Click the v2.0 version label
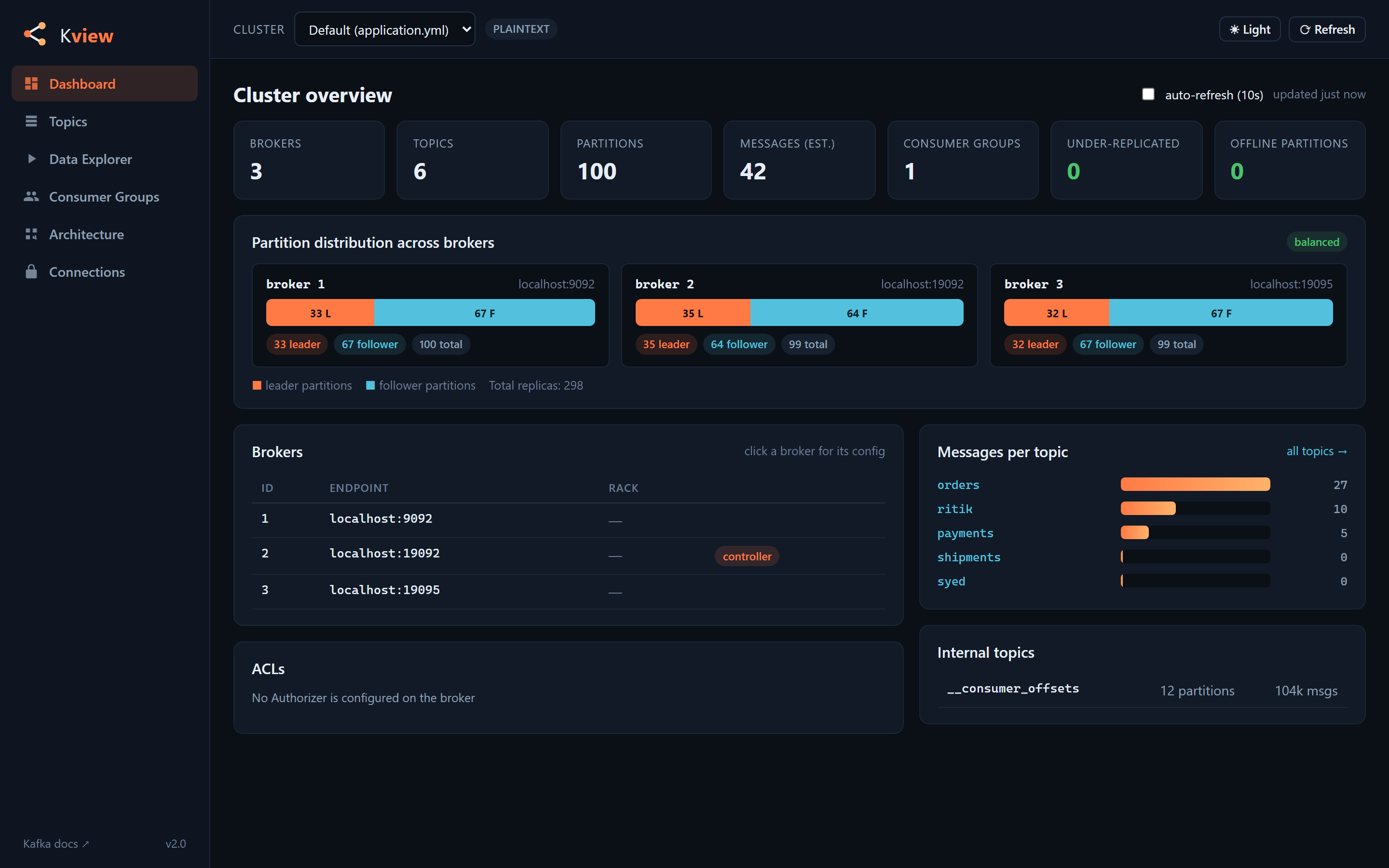Image resolution: width=1389 pixels, height=868 pixels. point(176,844)
